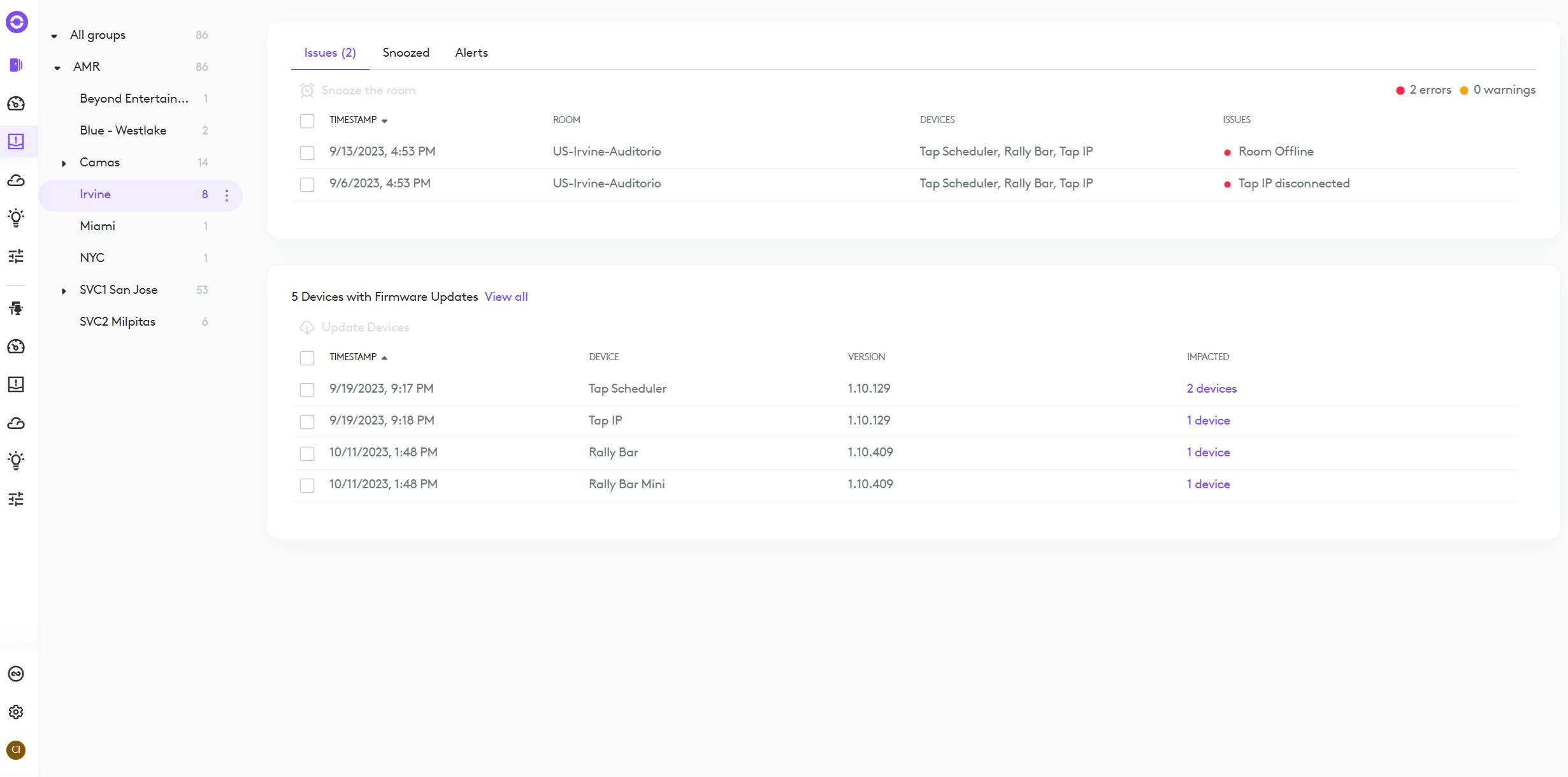Viewport: 1568px width, 777px height.
Task: Check the Room Offline issue row checkbox
Action: pyautogui.click(x=307, y=153)
